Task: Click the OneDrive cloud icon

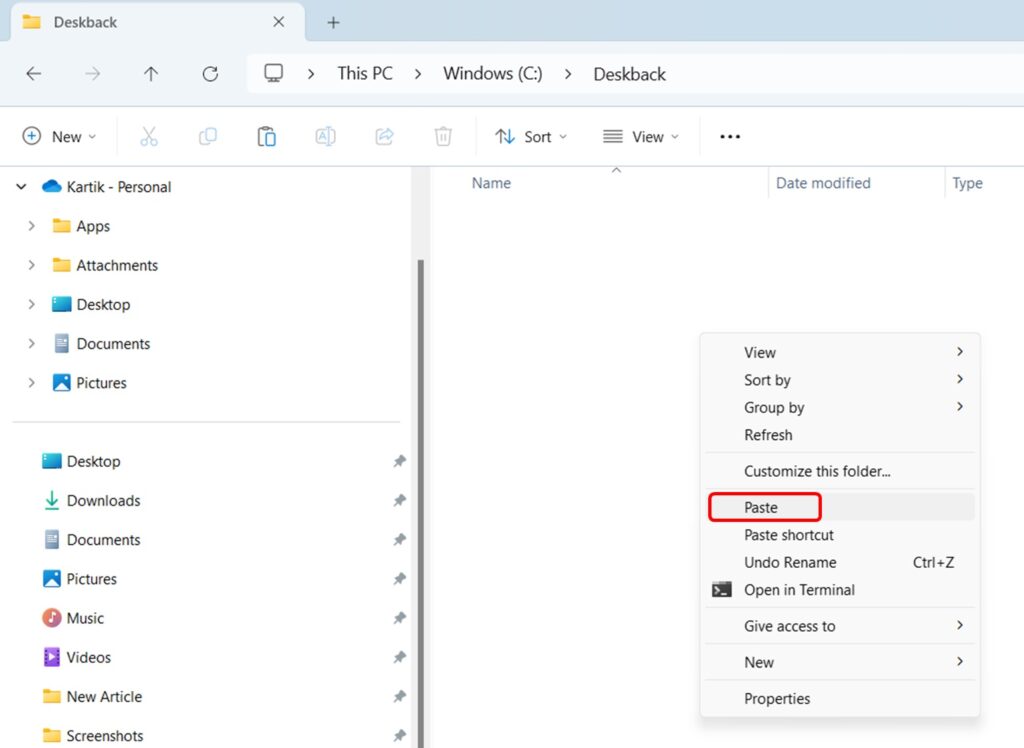Action: coord(52,186)
